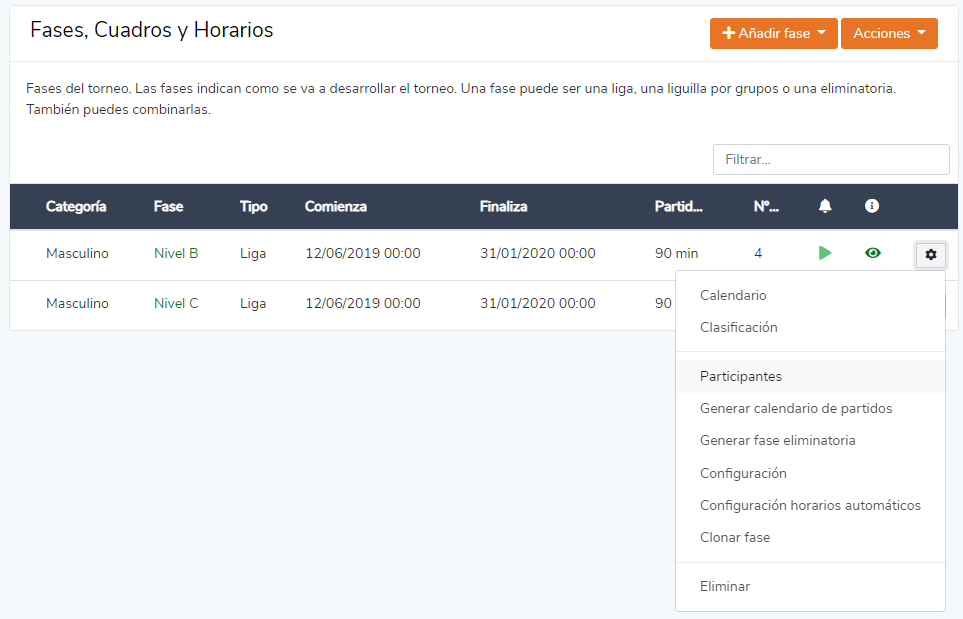This screenshot has width=963, height=619.
Task: Open the Acciones dropdown
Action: [x=889, y=33]
